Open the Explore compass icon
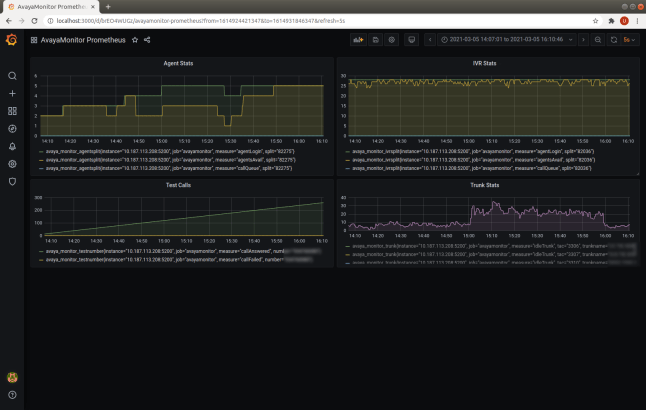 point(12,129)
